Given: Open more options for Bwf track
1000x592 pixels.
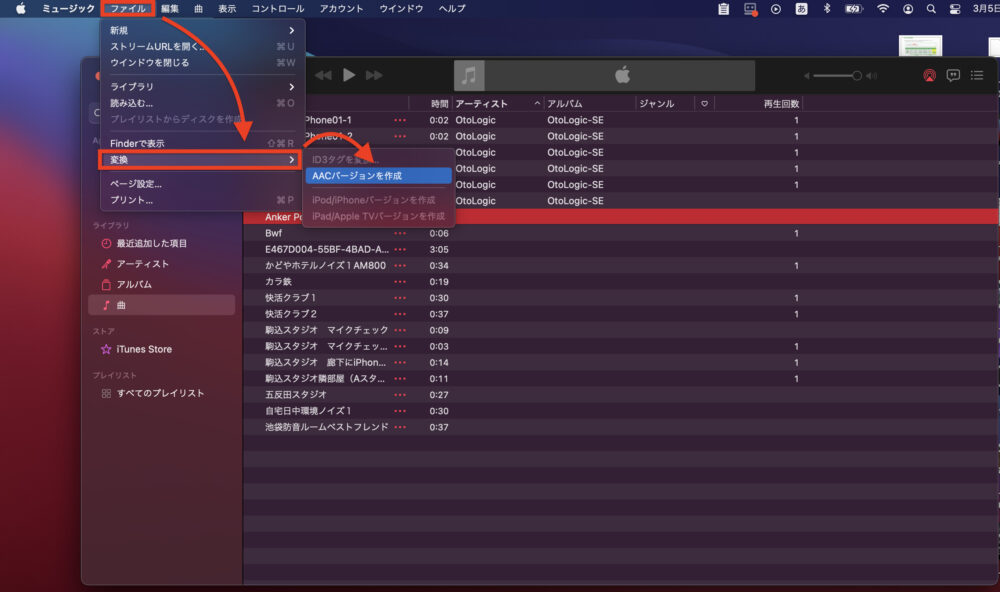Looking at the screenshot, I should pos(400,233).
